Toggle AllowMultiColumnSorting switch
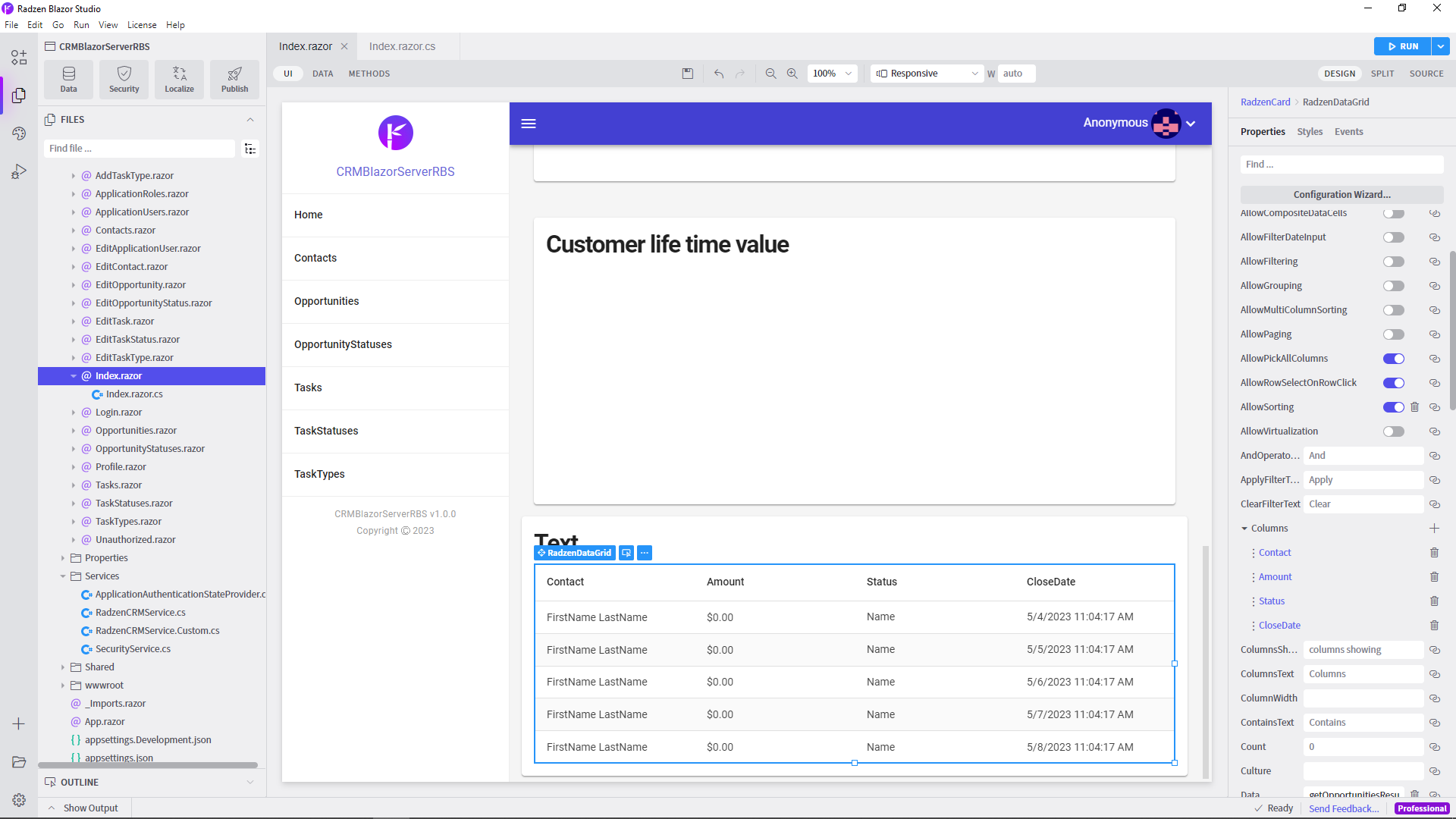 pos(1393,310)
